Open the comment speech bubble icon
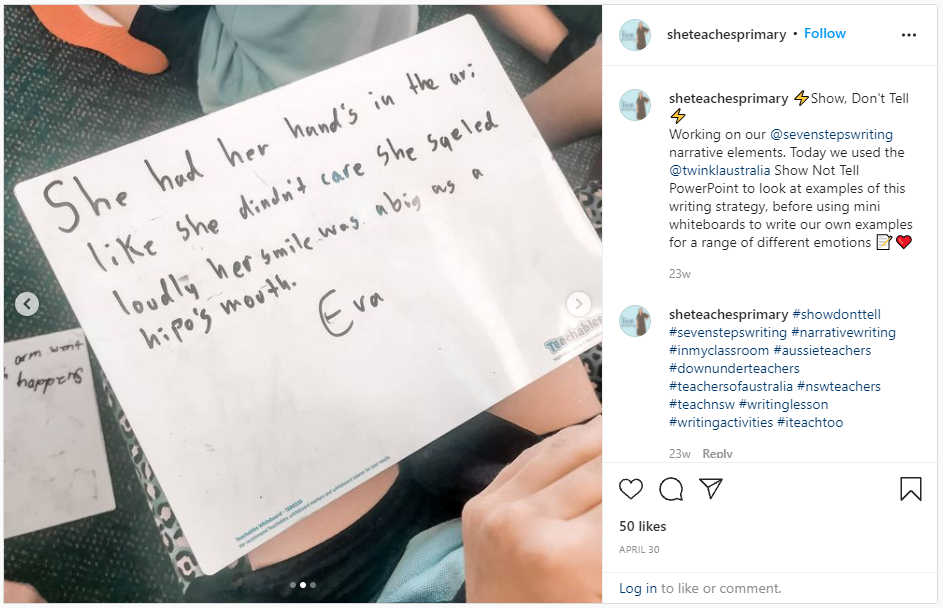The image size is (943, 608). click(671, 489)
